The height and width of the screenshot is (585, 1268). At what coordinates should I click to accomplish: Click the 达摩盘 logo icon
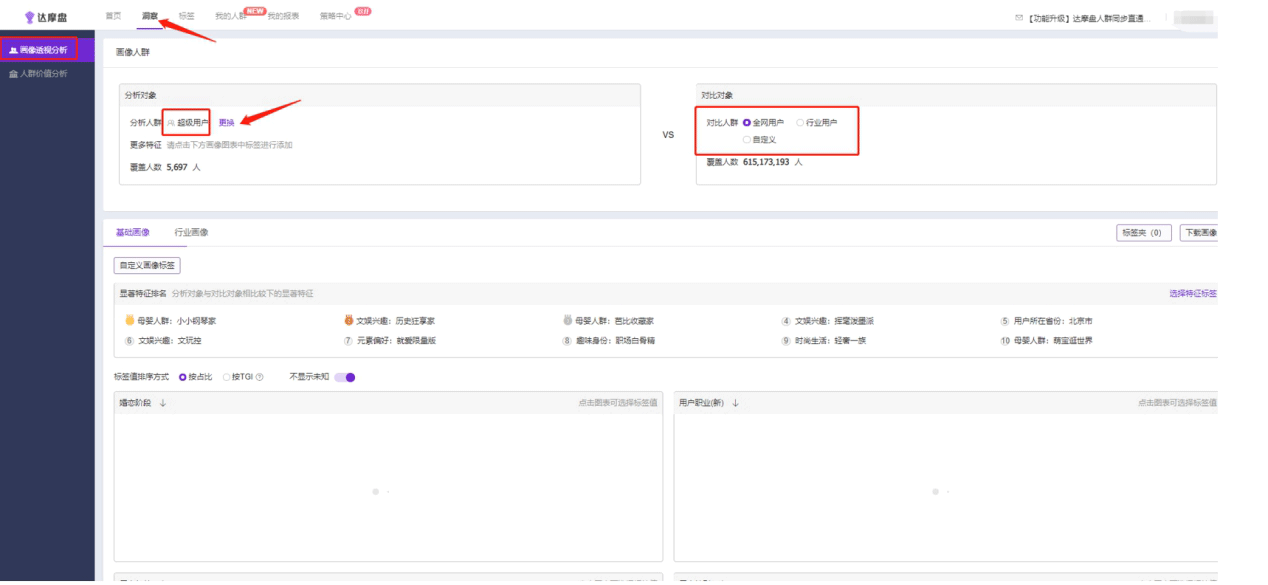(x=30, y=17)
